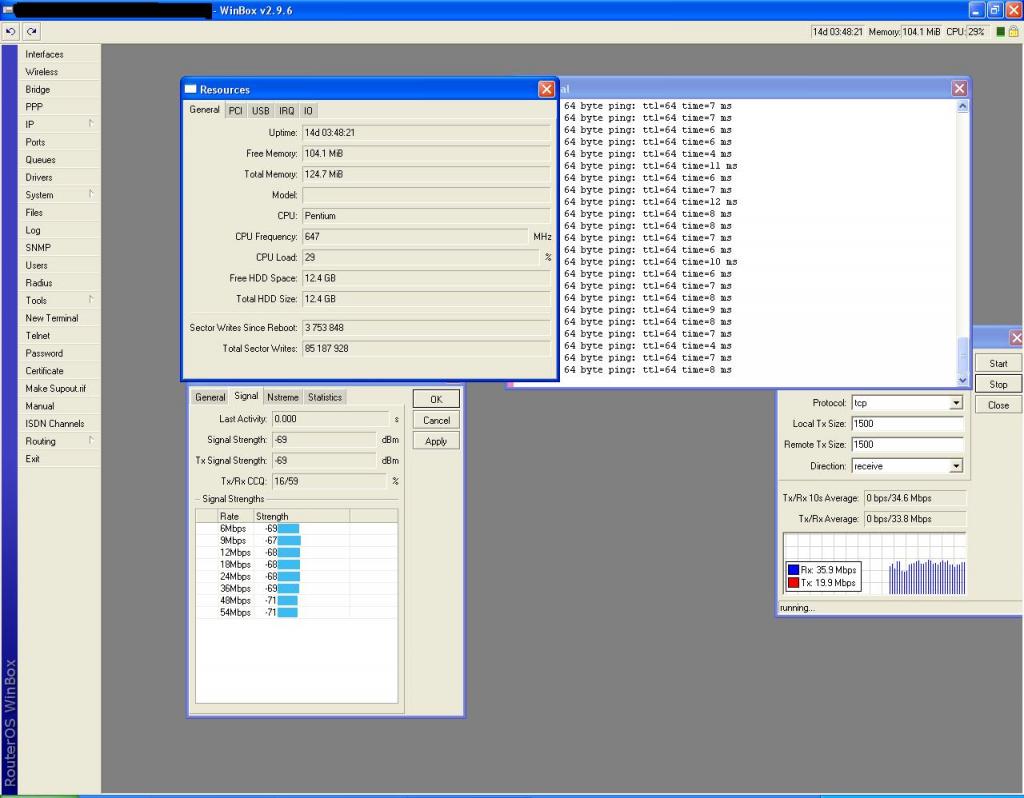Click the padlock icon at top right
This screenshot has height=798, width=1024.
(x=1012, y=32)
